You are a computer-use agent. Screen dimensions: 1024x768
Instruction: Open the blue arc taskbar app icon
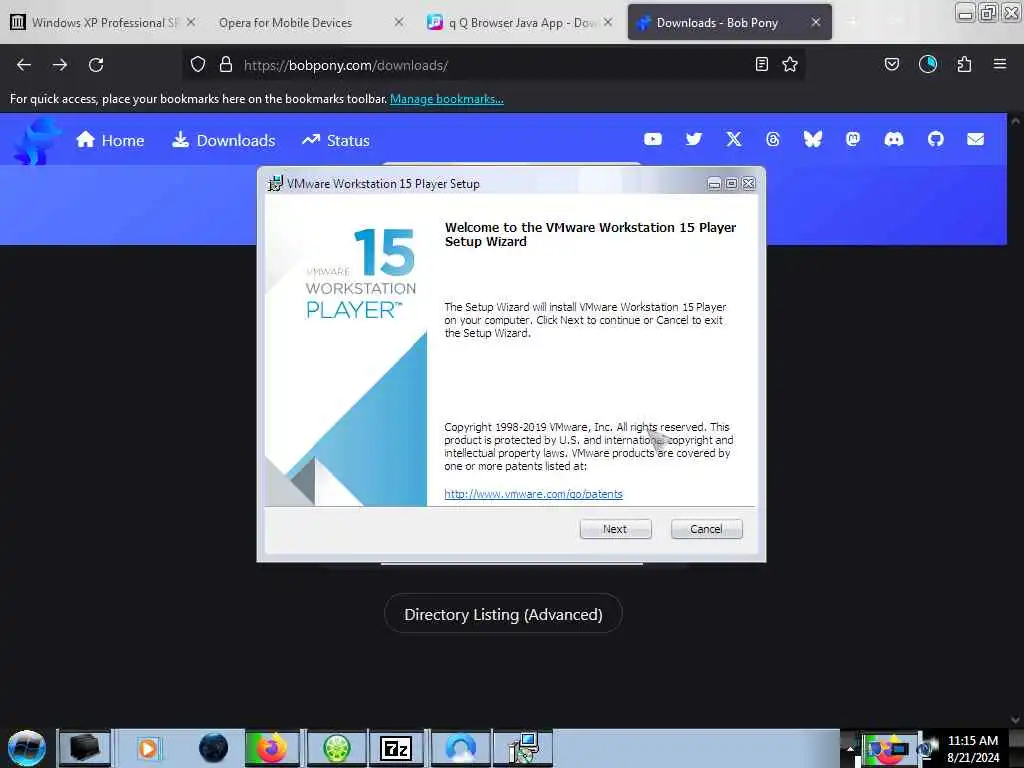[460, 748]
